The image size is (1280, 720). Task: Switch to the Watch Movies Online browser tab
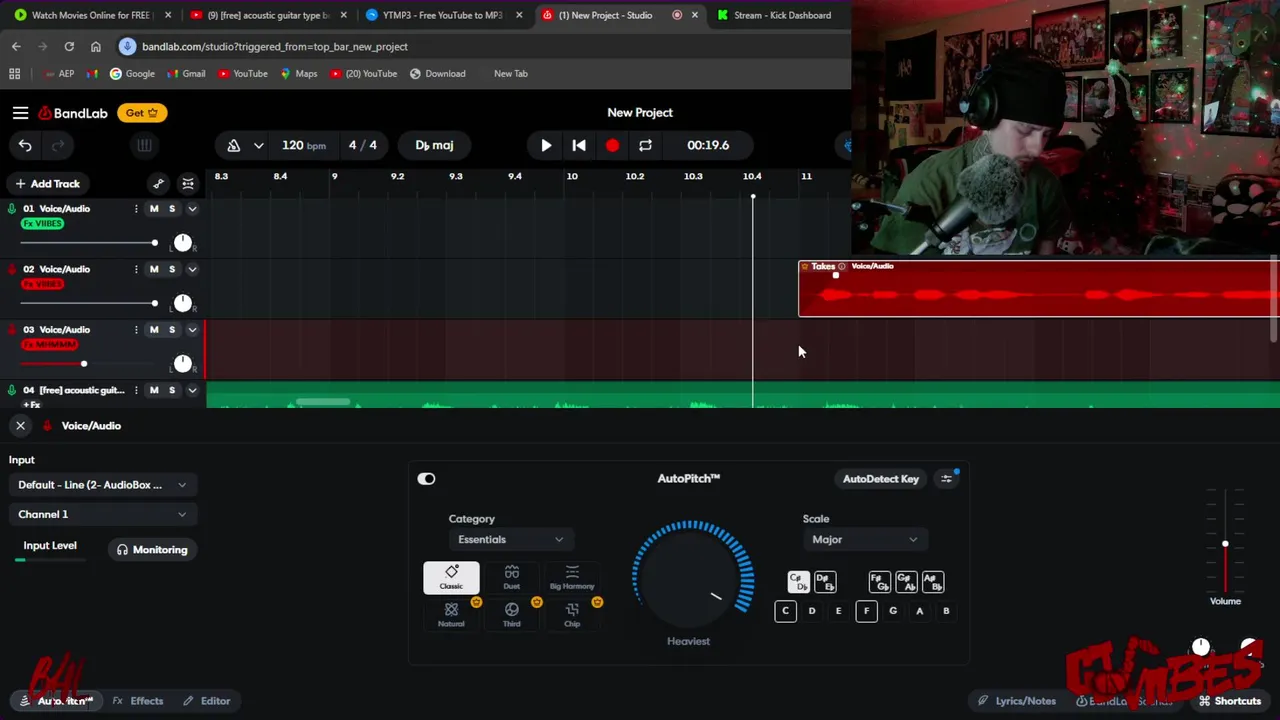click(90, 15)
